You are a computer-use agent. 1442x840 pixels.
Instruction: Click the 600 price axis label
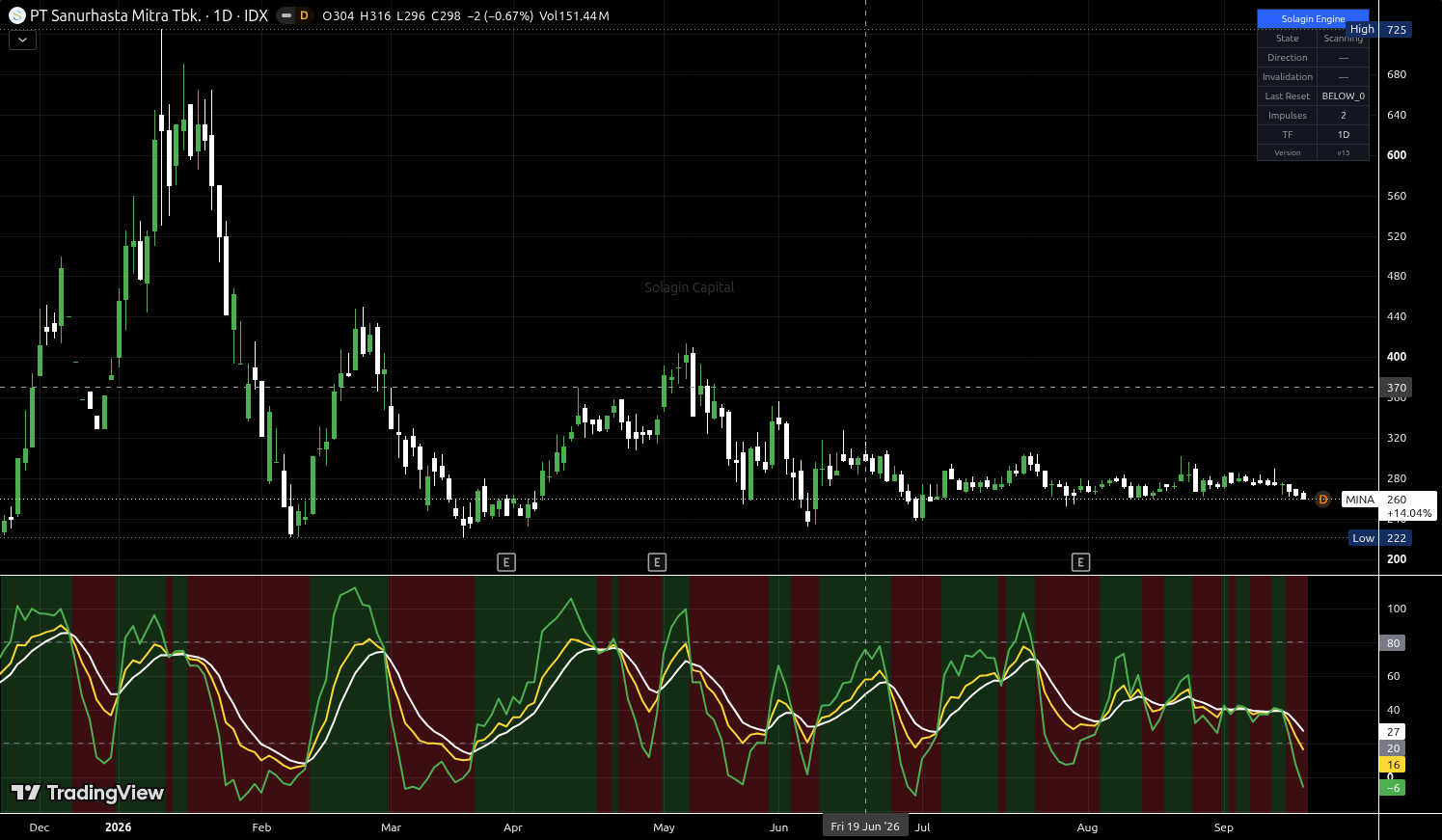coord(1396,155)
